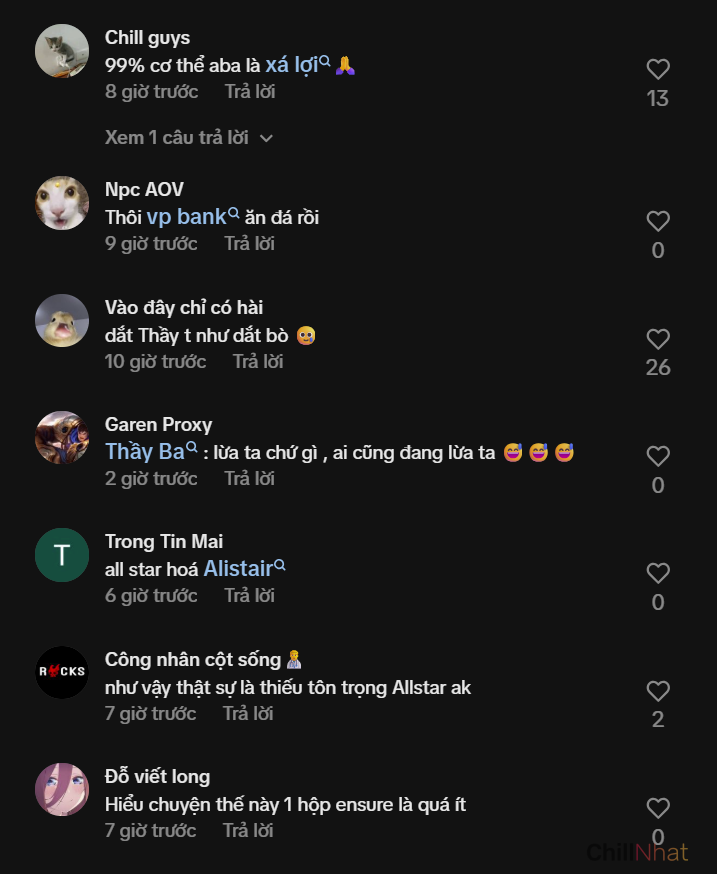Open Npc AOV's avatar

point(62,203)
